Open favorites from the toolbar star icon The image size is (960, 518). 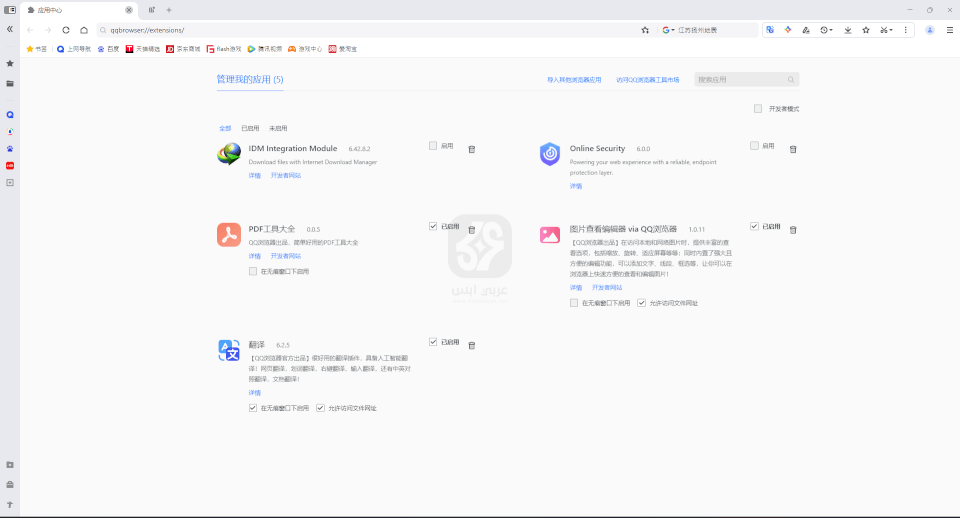pos(866,30)
